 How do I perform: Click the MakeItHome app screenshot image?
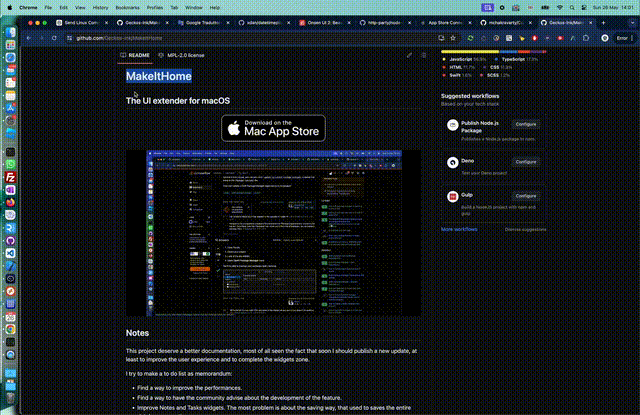coord(272,233)
